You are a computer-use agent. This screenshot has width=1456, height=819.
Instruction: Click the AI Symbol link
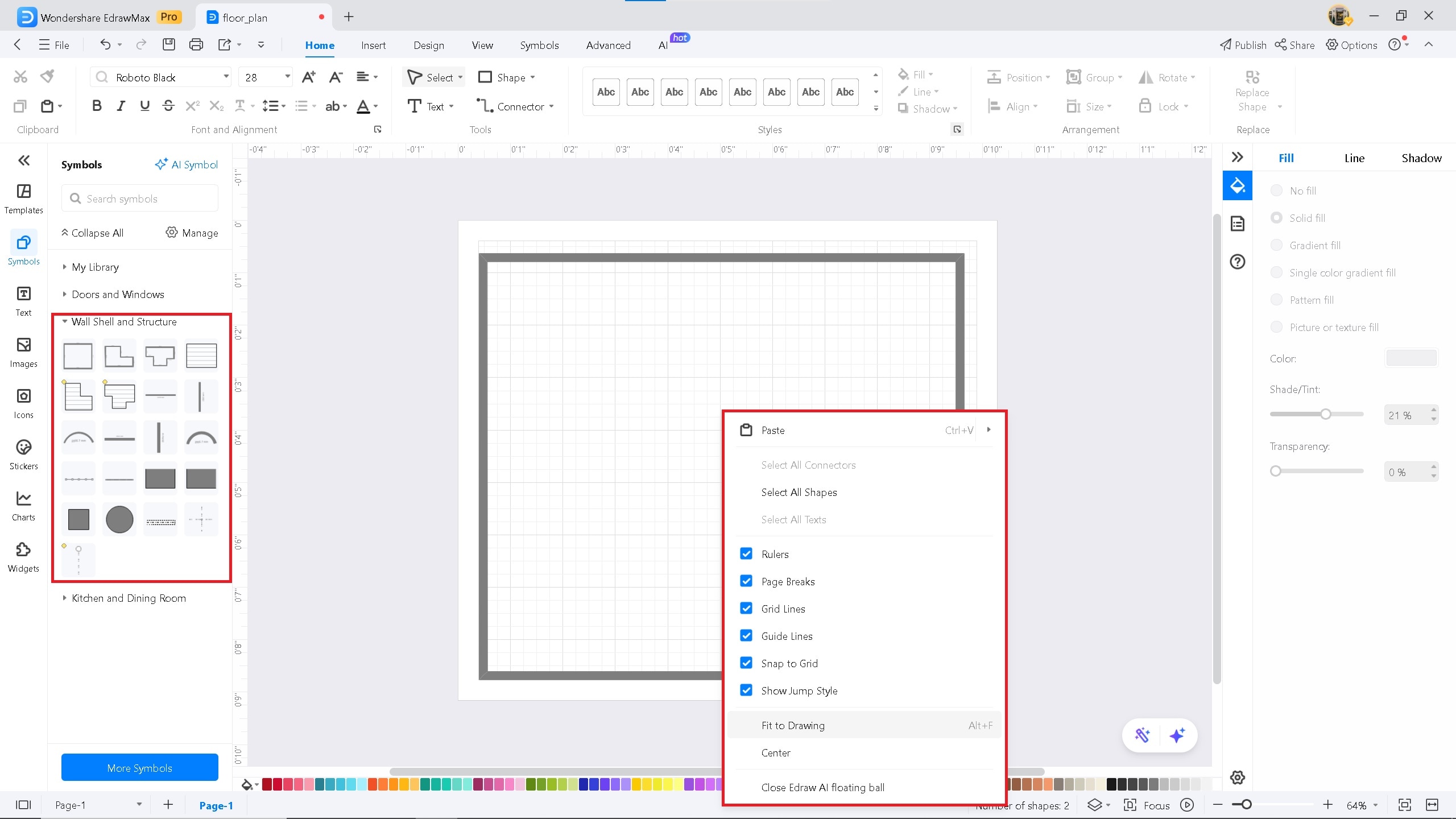[x=187, y=165]
